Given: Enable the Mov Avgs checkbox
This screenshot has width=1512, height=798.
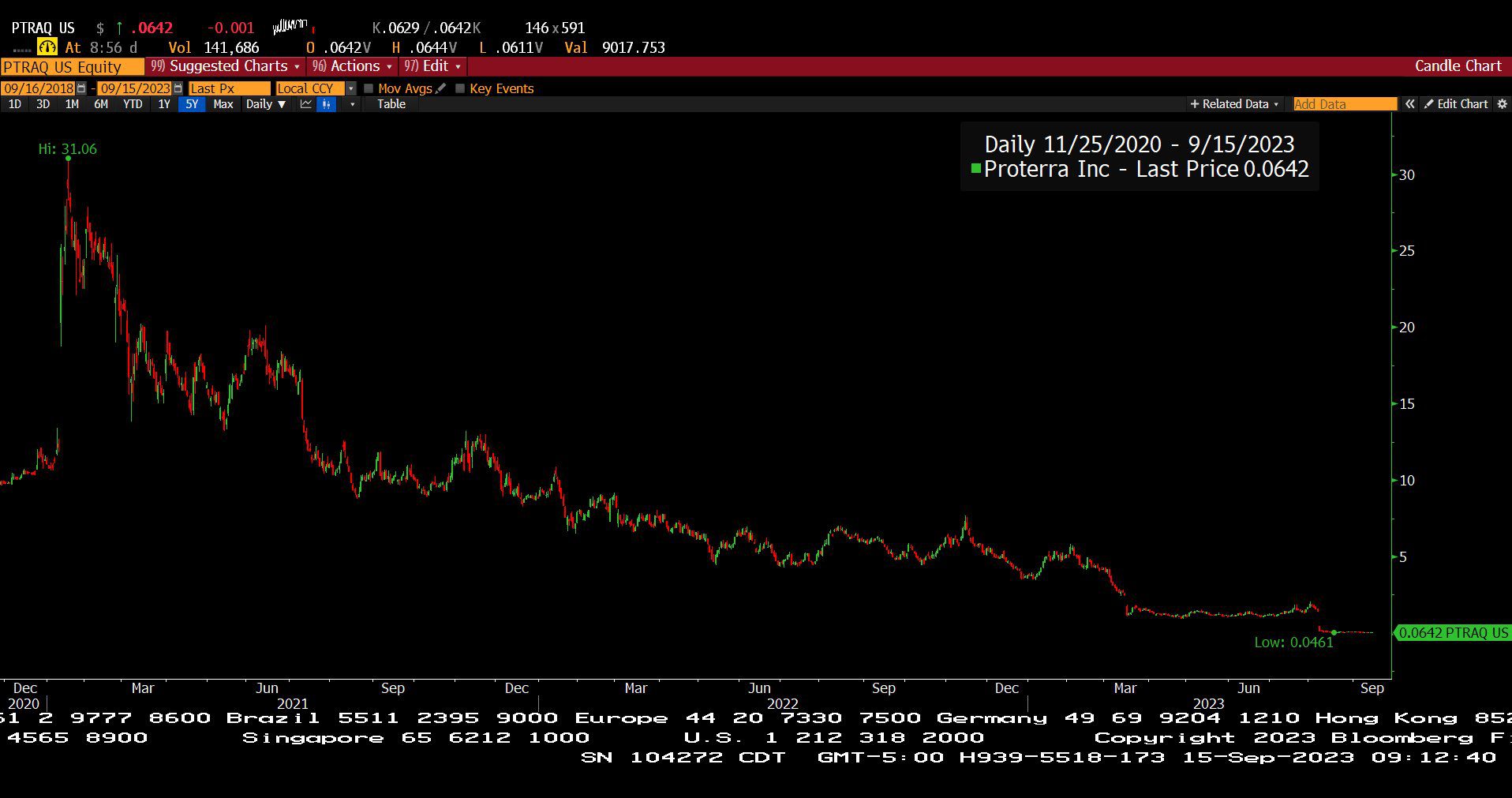Looking at the screenshot, I should tap(368, 88).
